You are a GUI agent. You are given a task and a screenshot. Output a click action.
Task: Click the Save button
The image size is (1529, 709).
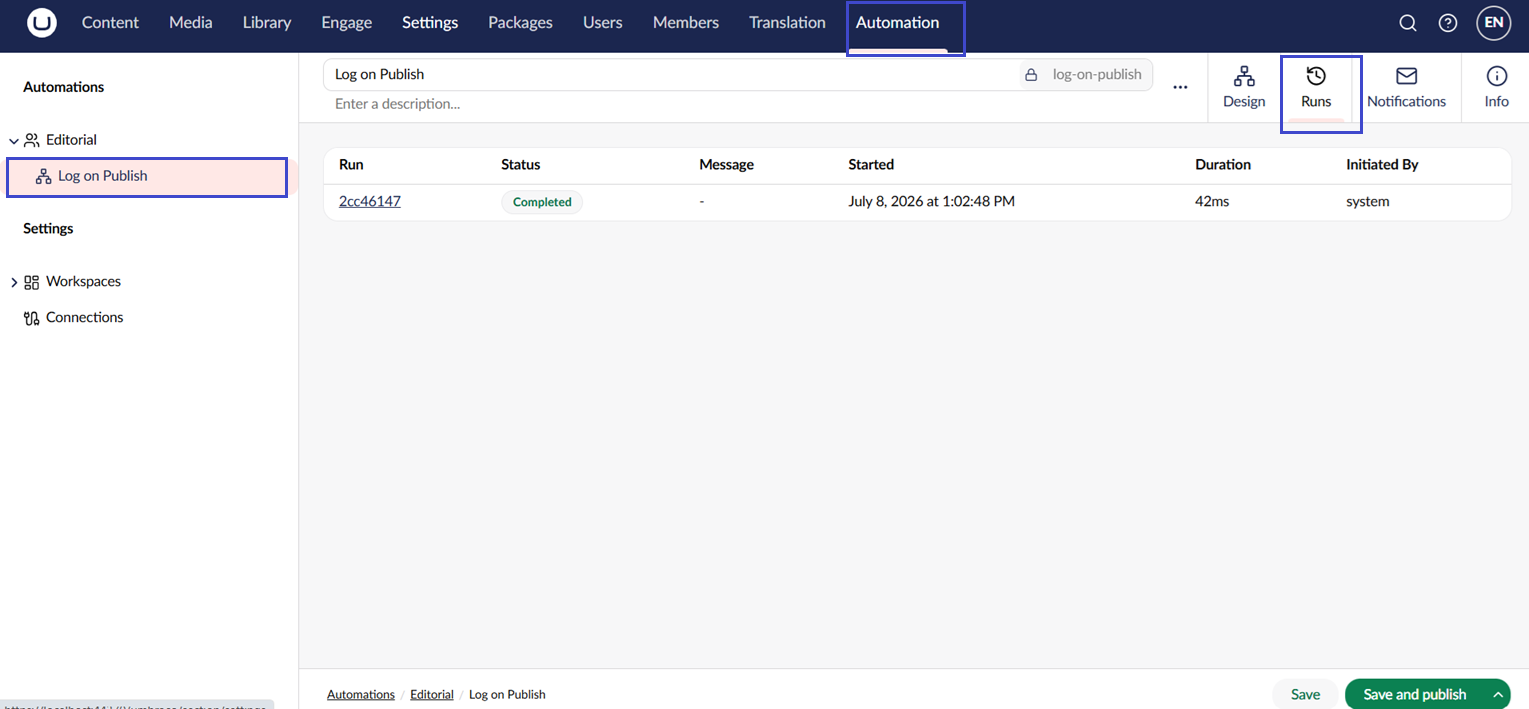tap(1305, 695)
